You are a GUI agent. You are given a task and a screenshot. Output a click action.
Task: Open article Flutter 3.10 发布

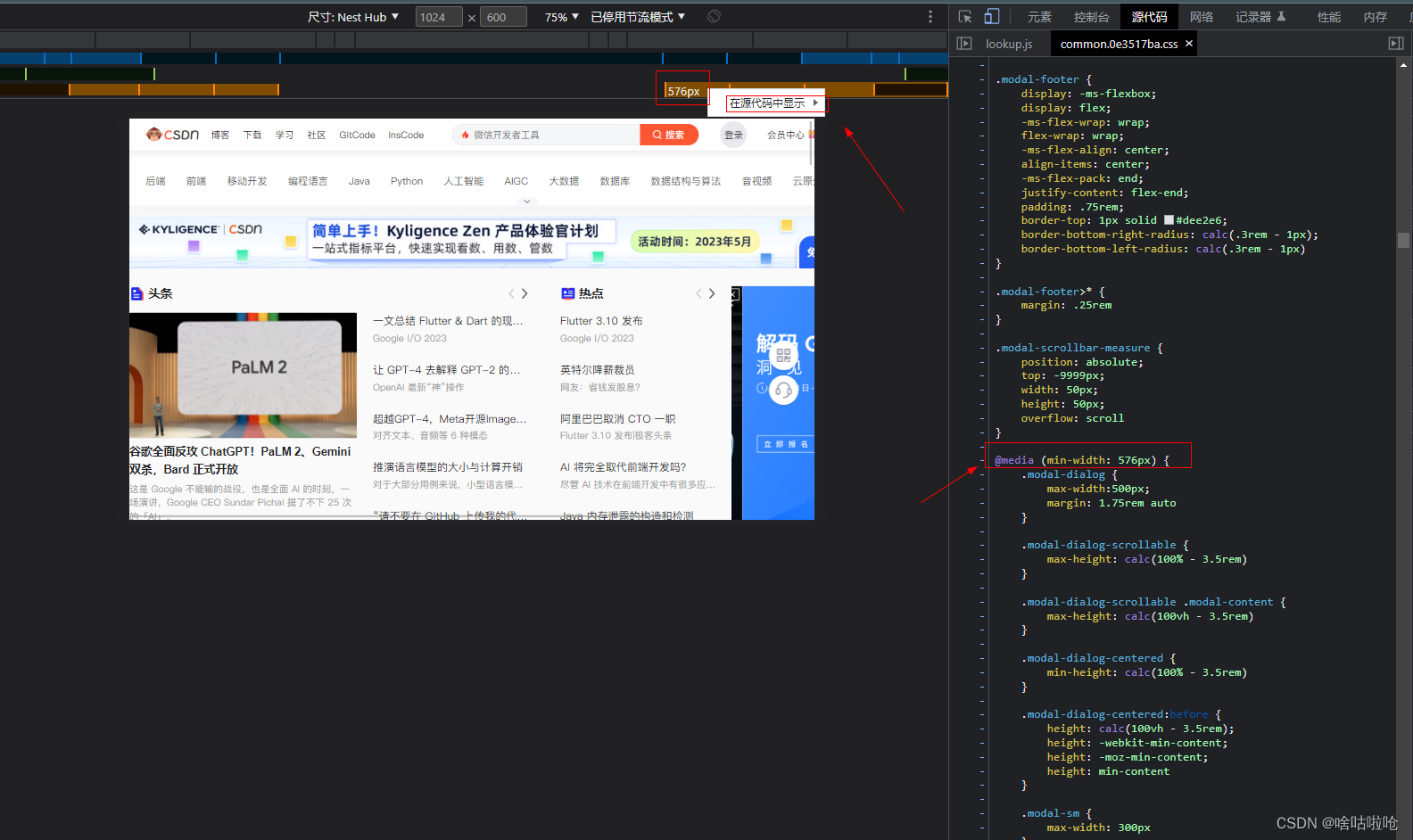[x=601, y=321]
